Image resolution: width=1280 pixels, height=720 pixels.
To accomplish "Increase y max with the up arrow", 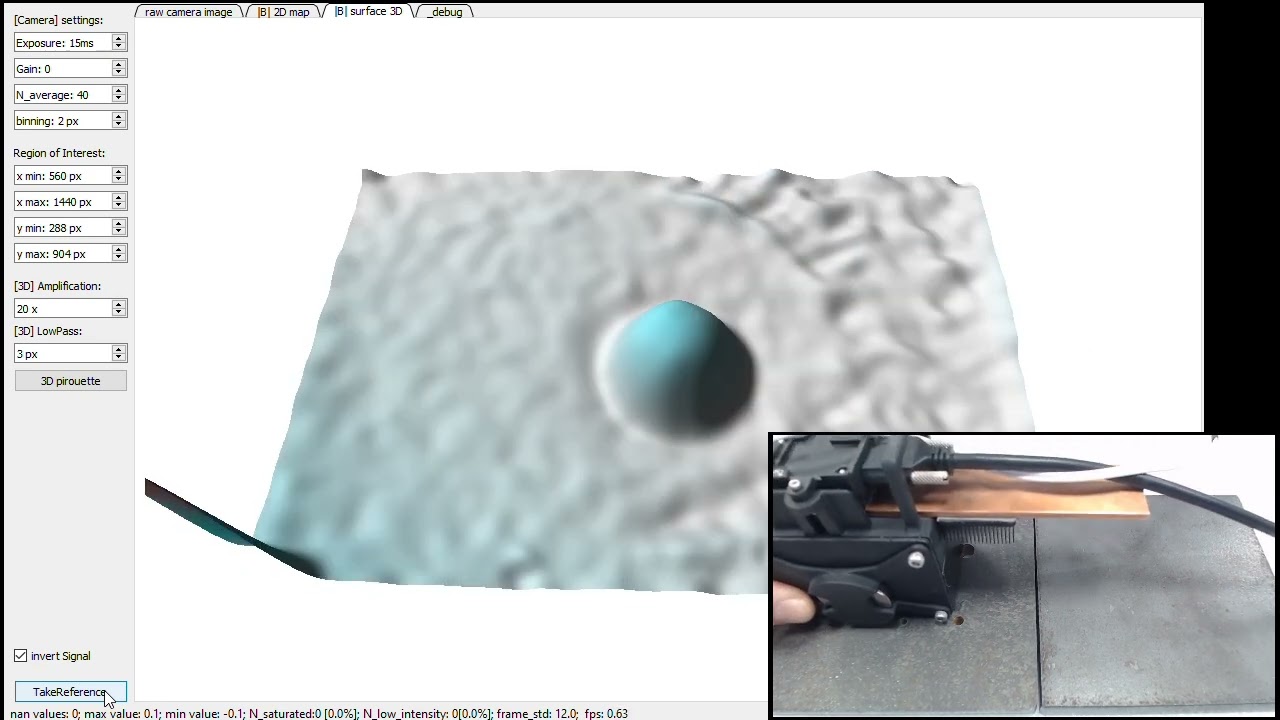I will [x=119, y=250].
